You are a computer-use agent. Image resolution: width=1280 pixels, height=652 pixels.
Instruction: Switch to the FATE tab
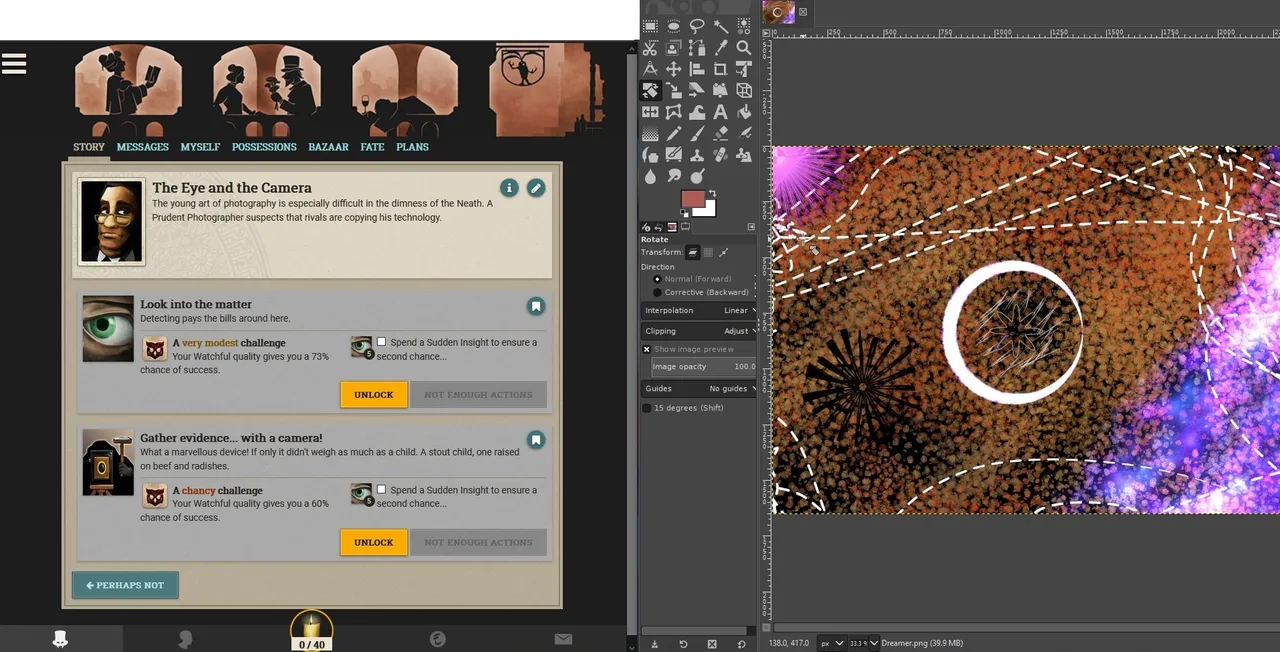[372, 147]
